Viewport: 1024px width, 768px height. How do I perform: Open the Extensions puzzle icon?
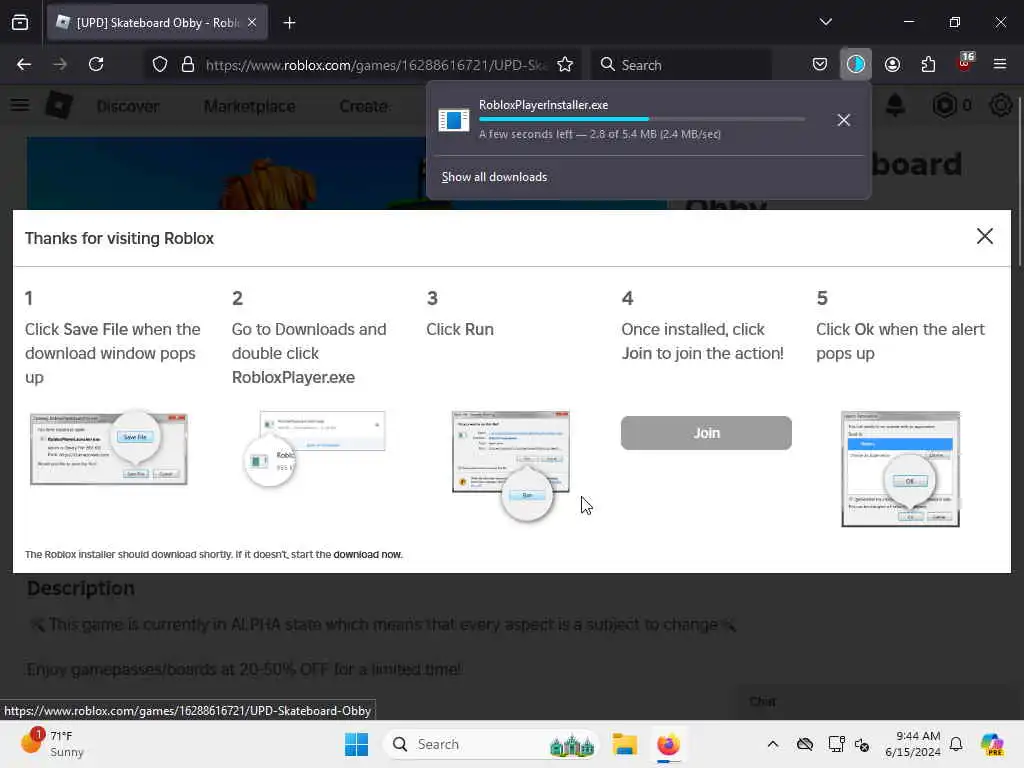pos(928,64)
